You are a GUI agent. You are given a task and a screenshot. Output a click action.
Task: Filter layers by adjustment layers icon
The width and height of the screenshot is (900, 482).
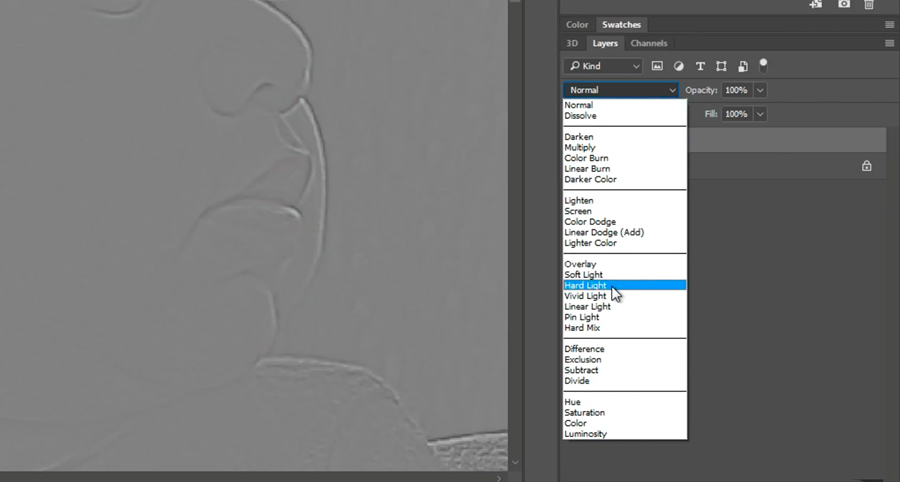[678, 66]
